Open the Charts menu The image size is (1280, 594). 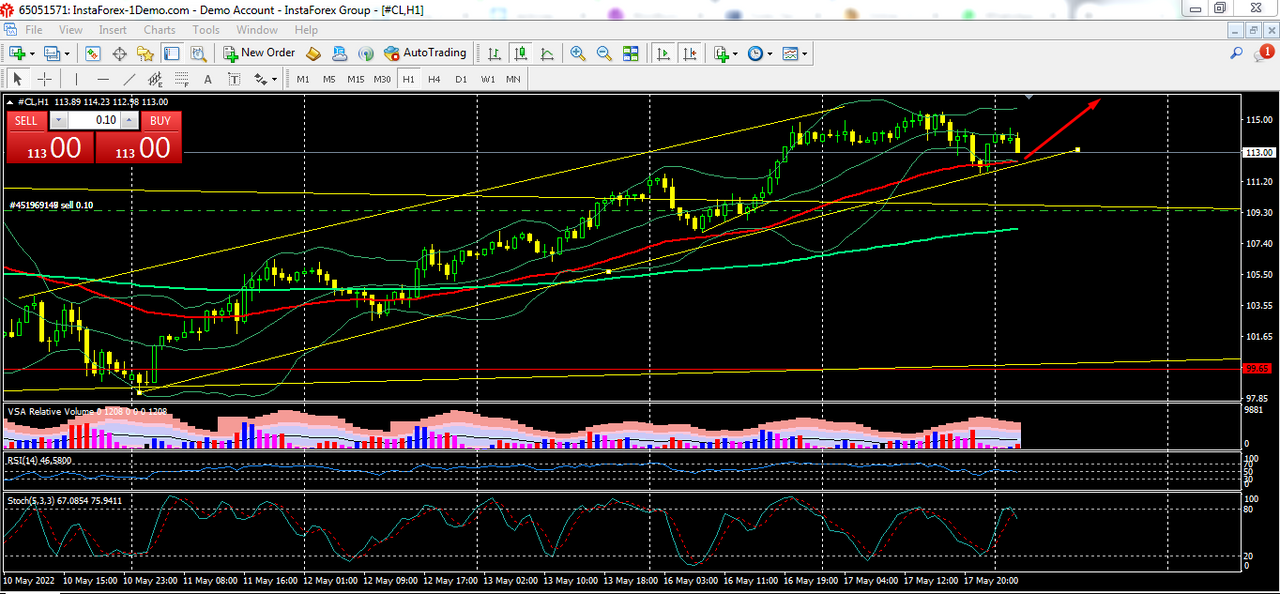pyautogui.click(x=159, y=30)
